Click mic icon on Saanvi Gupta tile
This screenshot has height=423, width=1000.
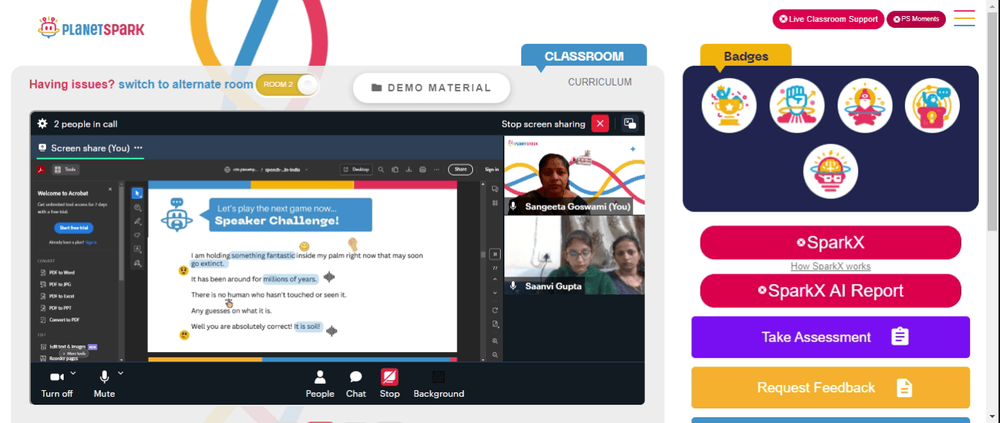click(x=513, y=286)
